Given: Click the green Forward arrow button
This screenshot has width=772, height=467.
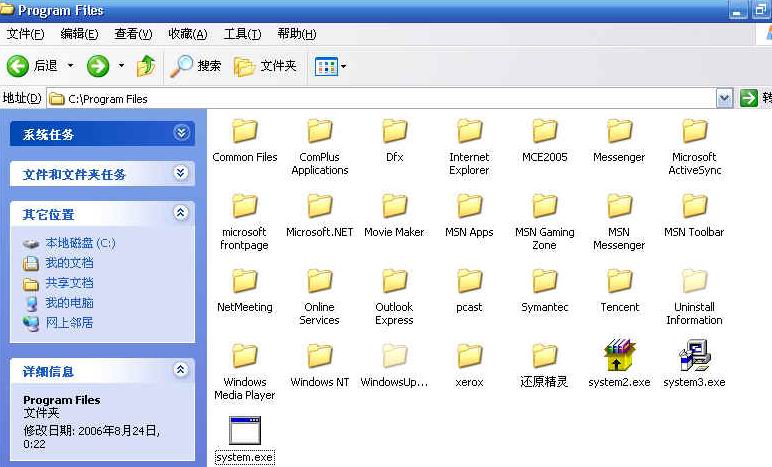Looking at the screenshot, I should [98, 66].
